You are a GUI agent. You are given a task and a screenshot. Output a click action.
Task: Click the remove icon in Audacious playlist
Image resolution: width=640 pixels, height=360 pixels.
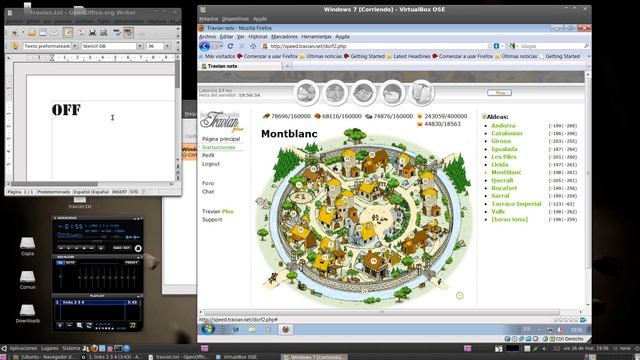pos(69,325)
